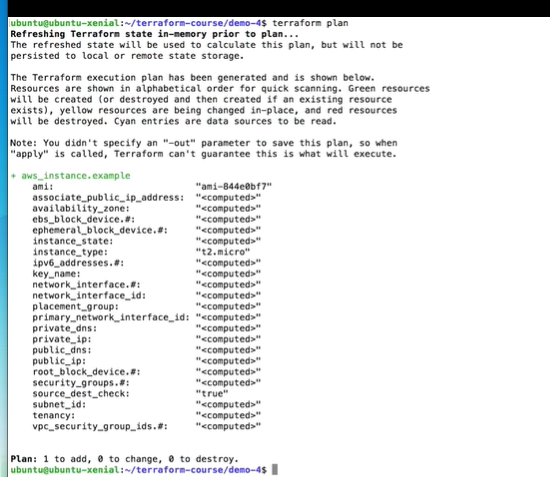Image resolution: width=550 pixels, height=477 pixels.
Task: Click the 'ephemeral_block_device.#:' attribute label
Action: (x=100, y=230)
